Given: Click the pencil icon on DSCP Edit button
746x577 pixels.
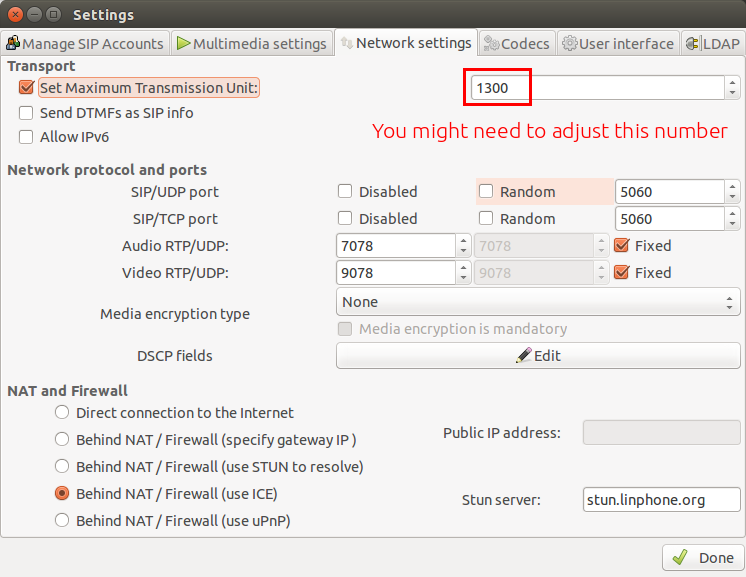Looking at the screenshot, I should 523,355.
